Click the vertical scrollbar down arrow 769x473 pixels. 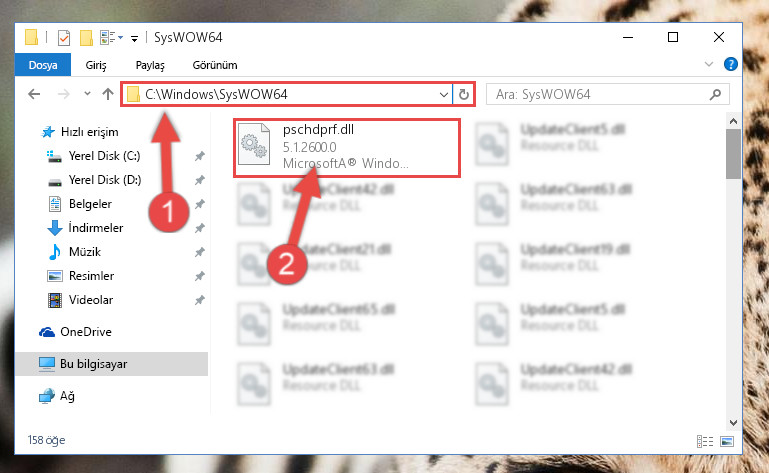[733, 422]
